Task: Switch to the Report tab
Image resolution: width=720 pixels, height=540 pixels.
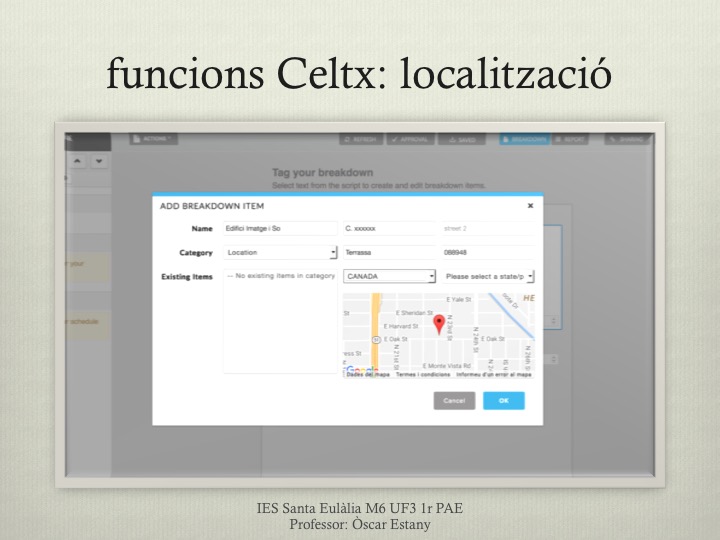Action: pyautogui.click(x=570, y=140)
